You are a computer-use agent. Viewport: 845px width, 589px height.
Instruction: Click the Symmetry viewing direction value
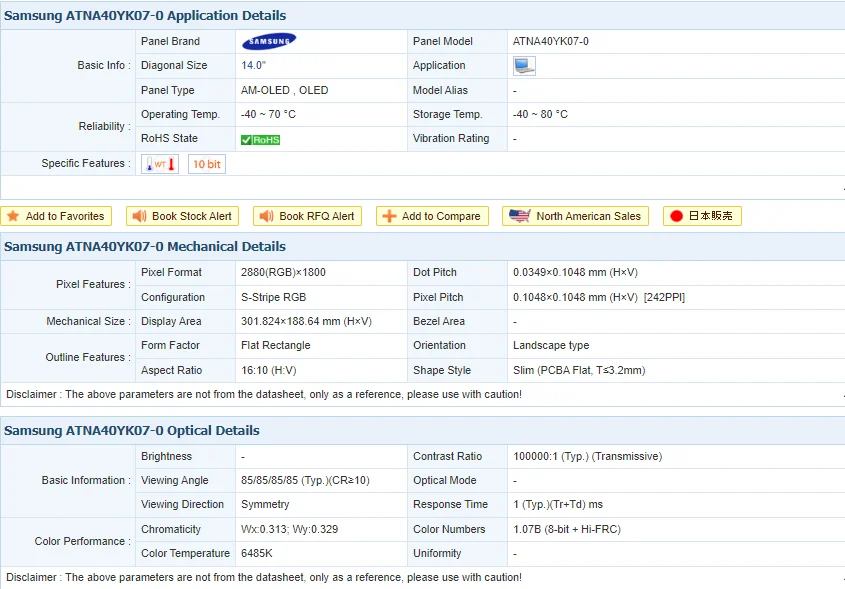click(265, 504)
